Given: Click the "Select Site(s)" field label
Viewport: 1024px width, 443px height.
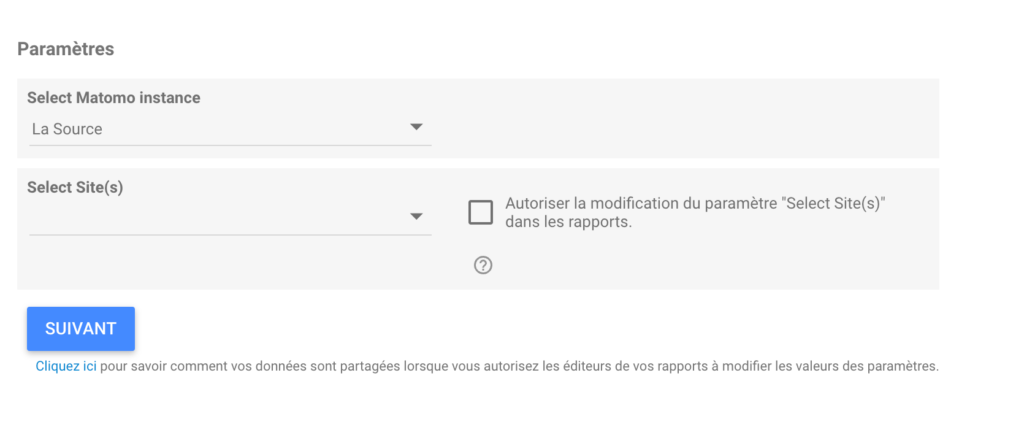Looking at the screenshot, I should tap(75, 187).
